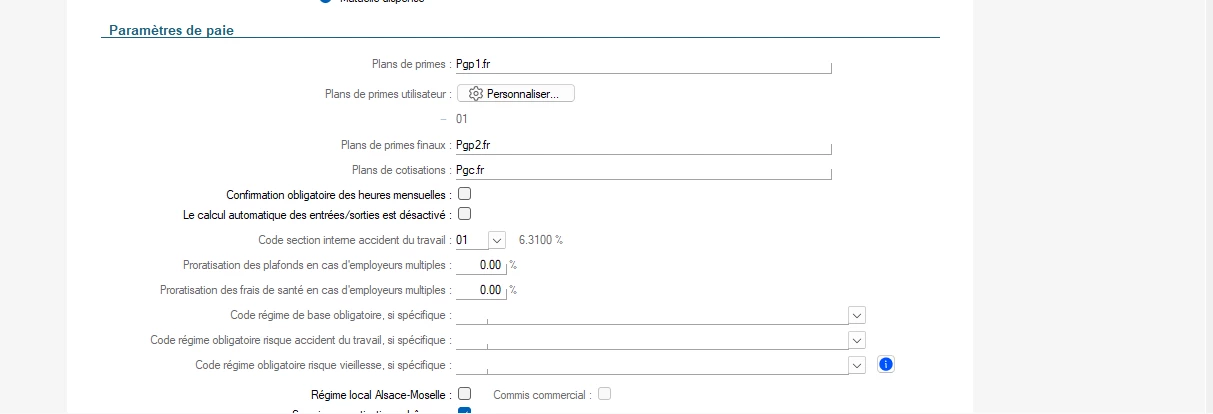Screen dimensions: 1213x414
Task: Click the Paramètres de paie section heading
Action: coord(171,29)
